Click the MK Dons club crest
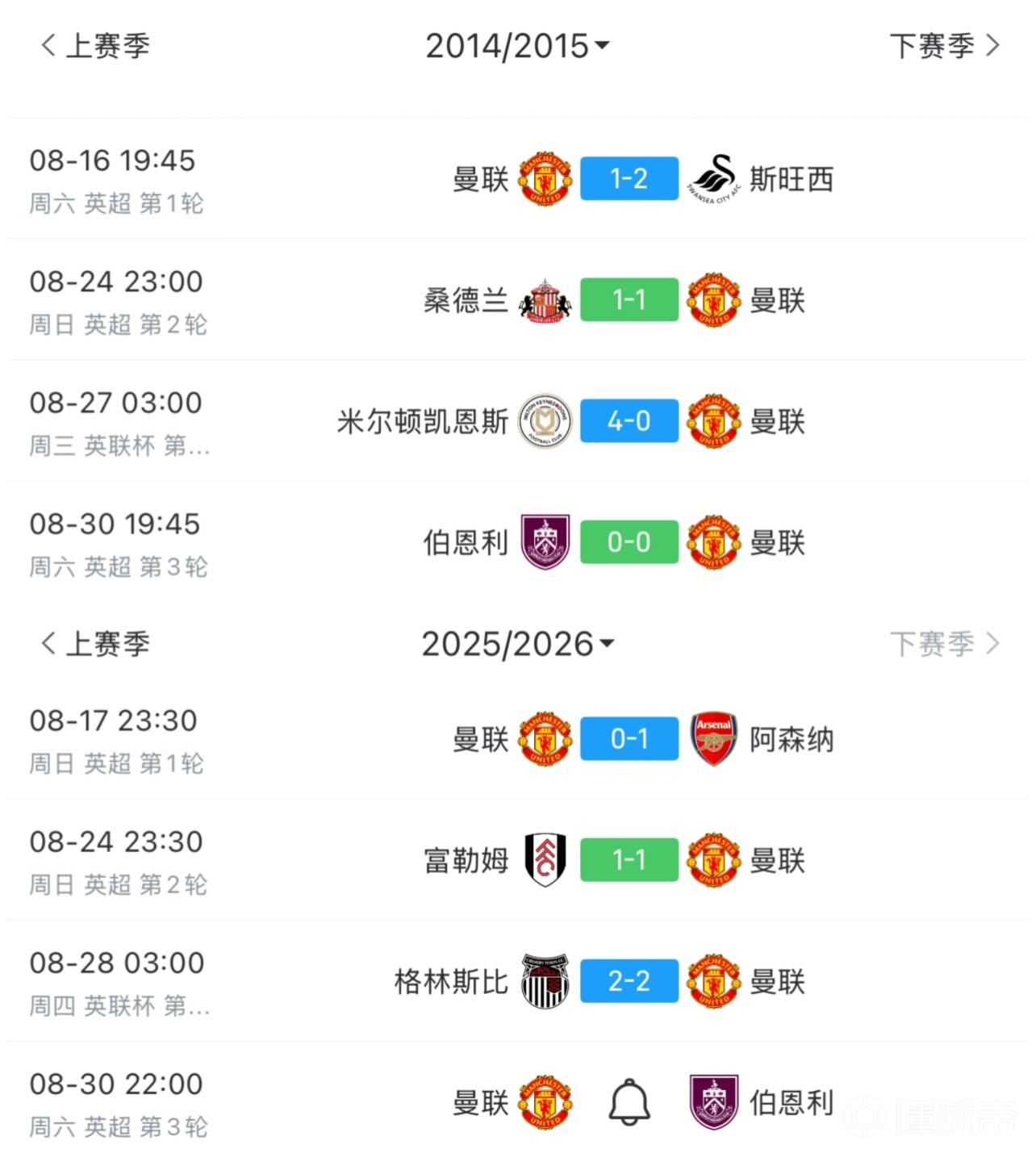This screenshot has height=1149, width=1036. pos(545,421)
